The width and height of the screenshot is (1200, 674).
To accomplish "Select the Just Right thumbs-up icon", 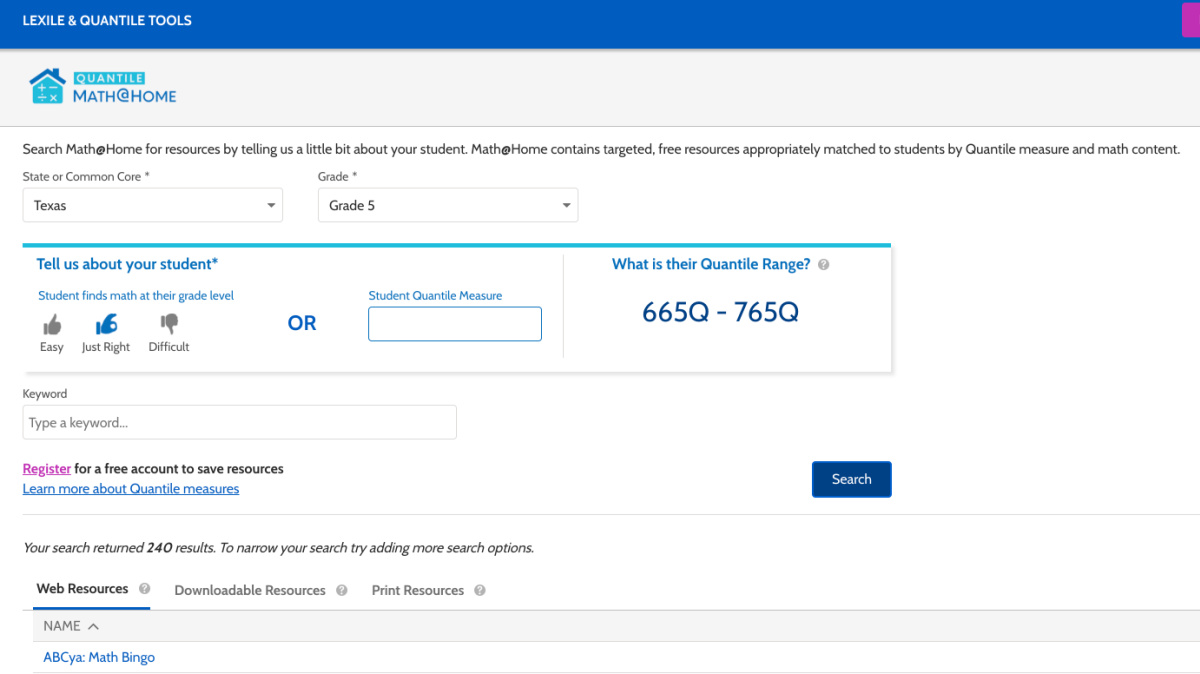I will tap(106, 324).
